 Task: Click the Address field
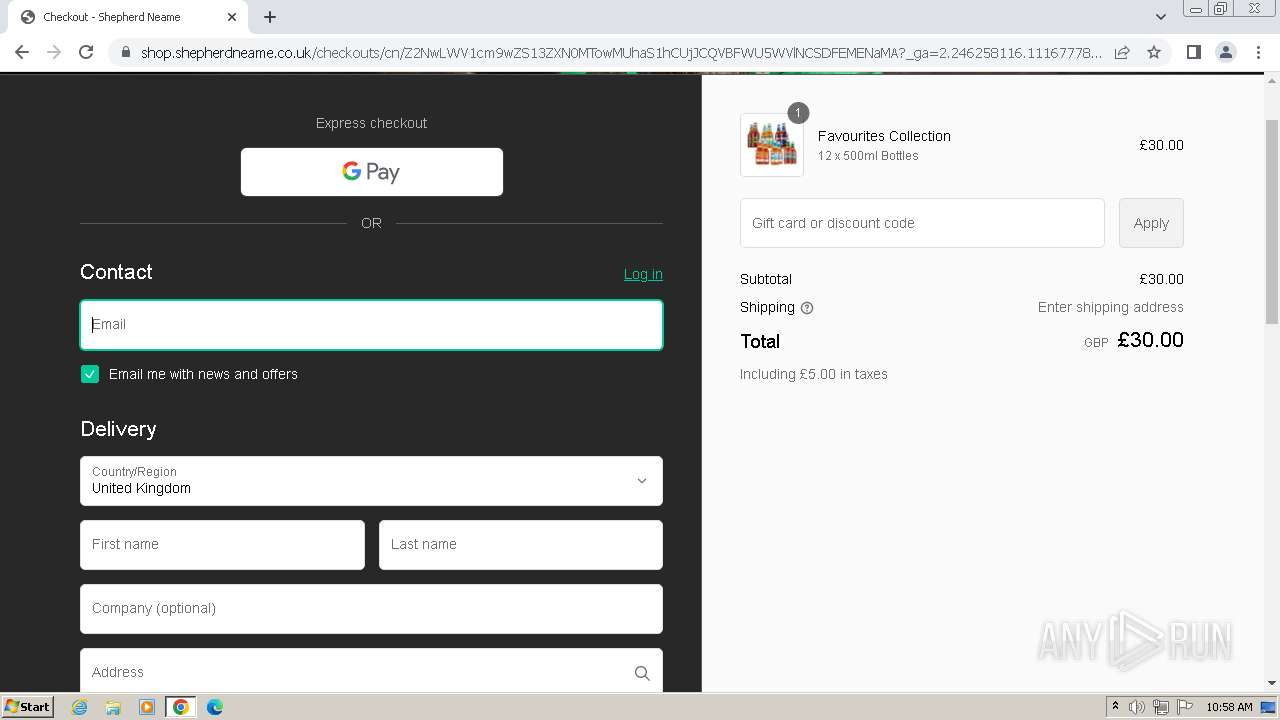click(x=371, y=670)
